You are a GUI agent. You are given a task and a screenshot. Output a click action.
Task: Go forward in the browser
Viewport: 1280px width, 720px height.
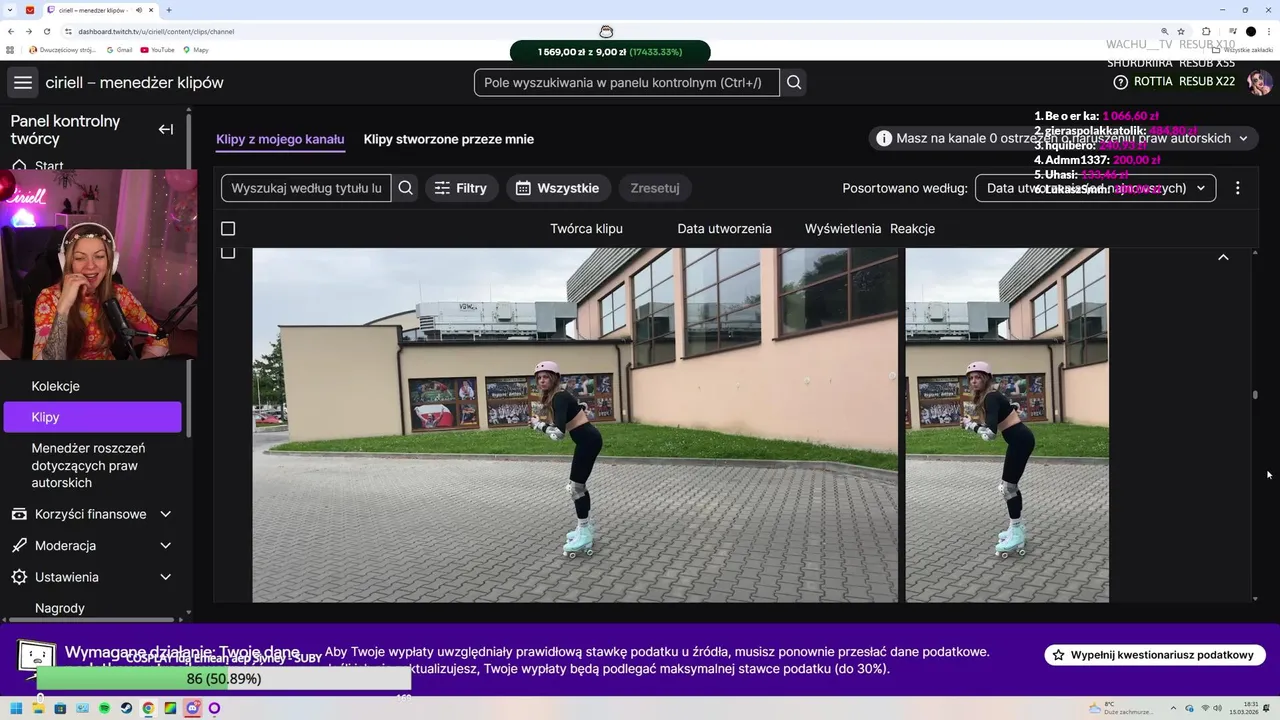[29, 31]
